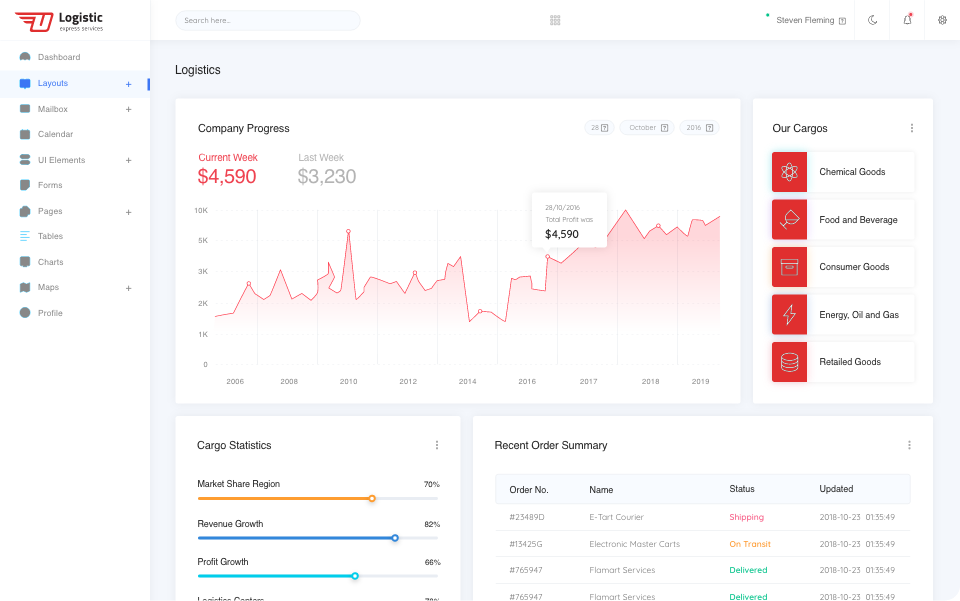Open Calendar from the sidebar

point(55,134)
